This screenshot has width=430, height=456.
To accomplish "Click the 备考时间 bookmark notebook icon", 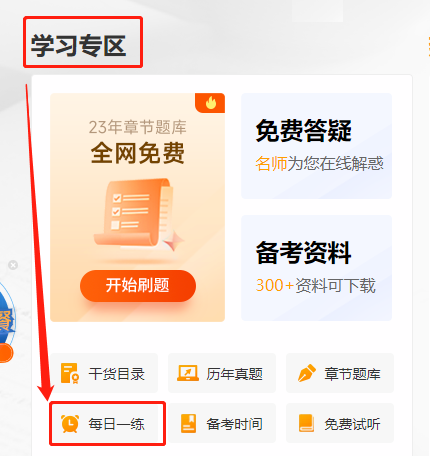I will click(188, 423).
